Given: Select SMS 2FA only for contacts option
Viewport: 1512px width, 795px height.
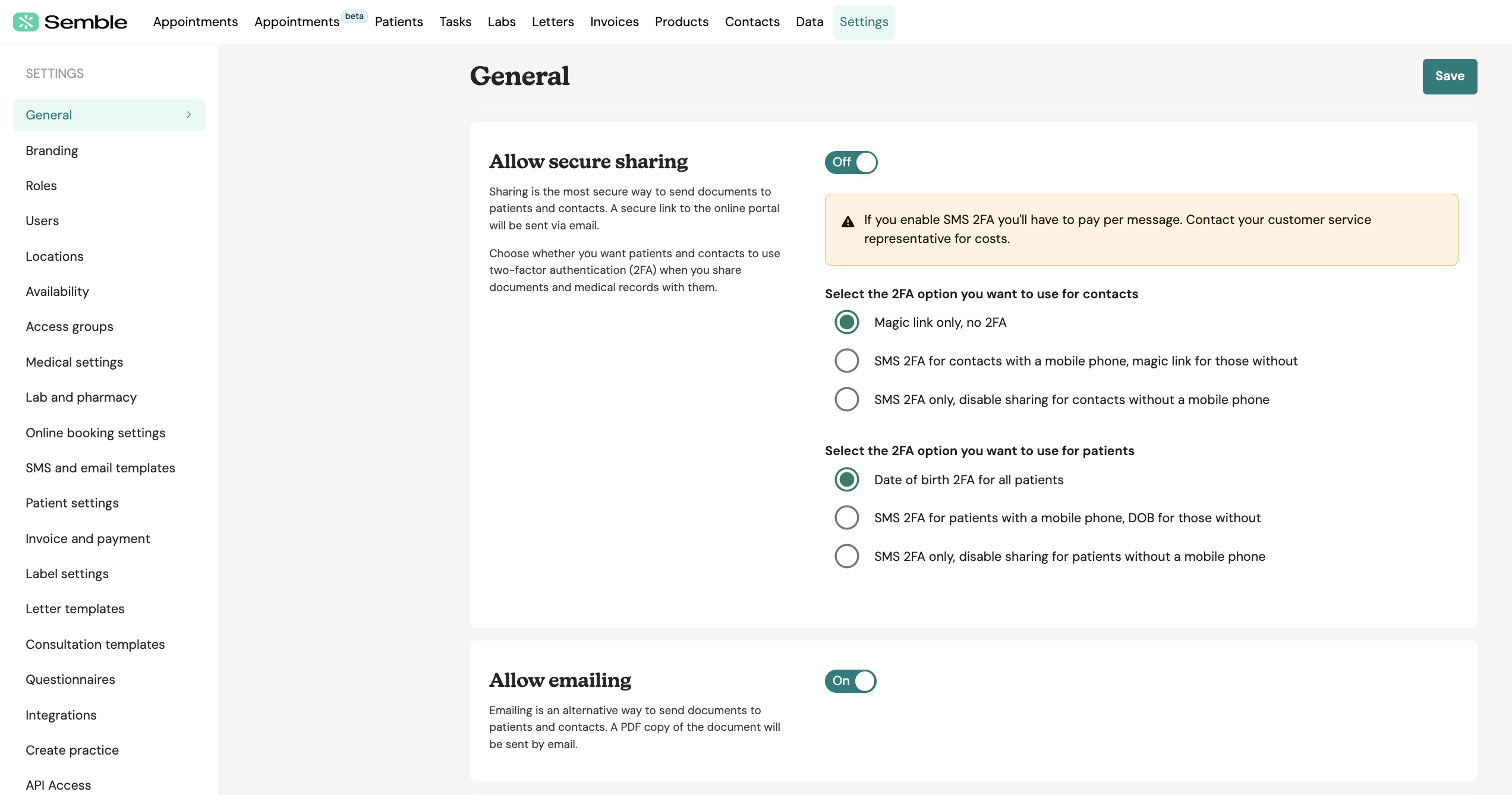Looking at the screenshot, I should click(847, 399).
